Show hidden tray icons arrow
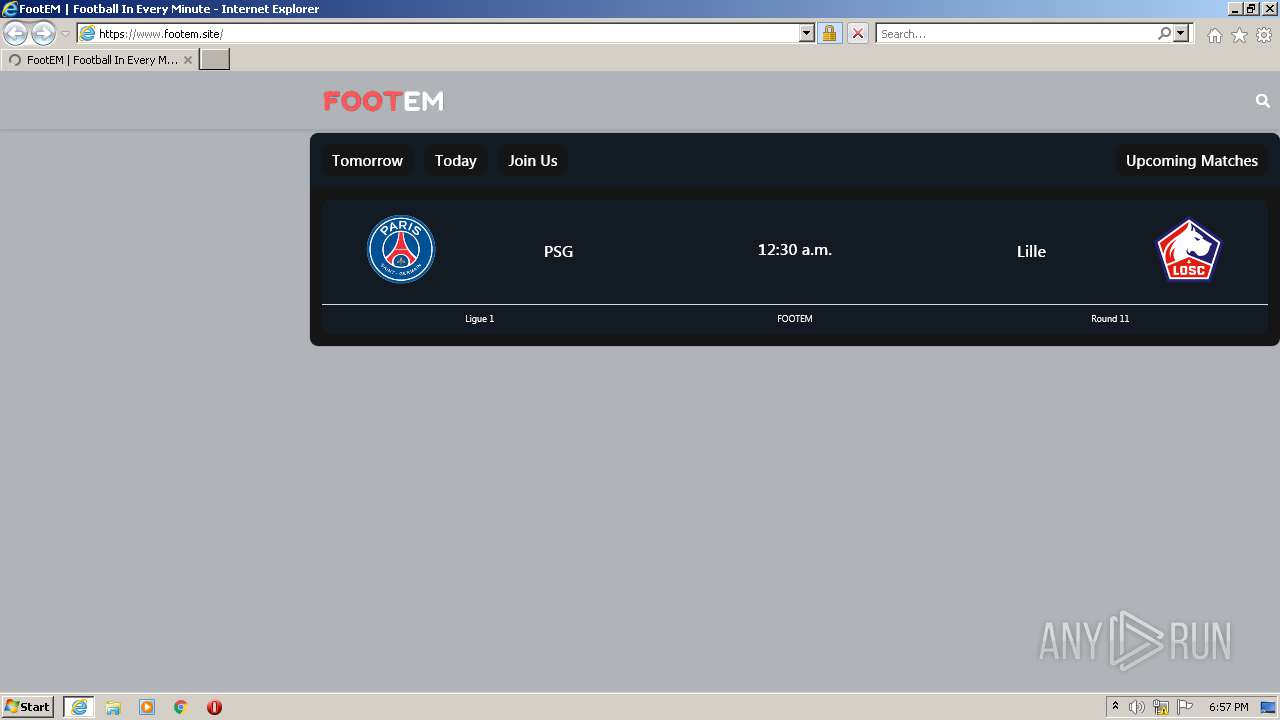This screenshot has width=1280, height=720. coord(1115,707)
